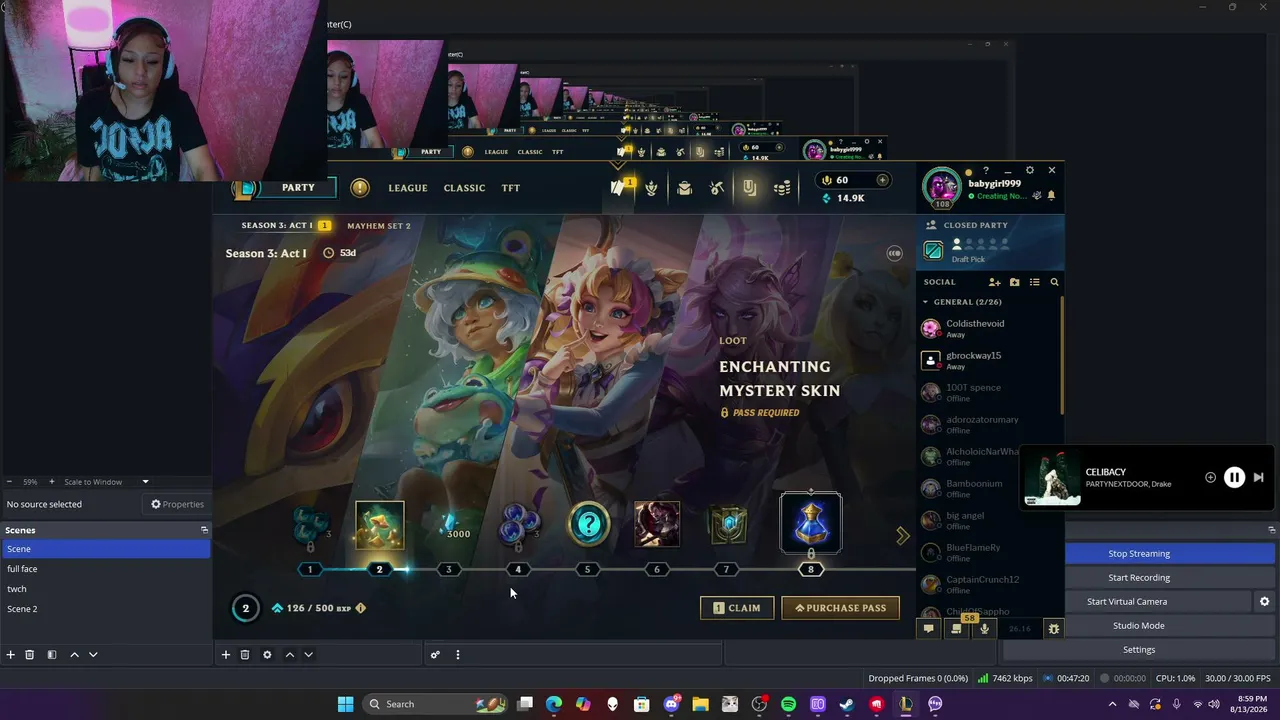
Task: Add a new scene with plus icon
Action: tap(11, 655)
